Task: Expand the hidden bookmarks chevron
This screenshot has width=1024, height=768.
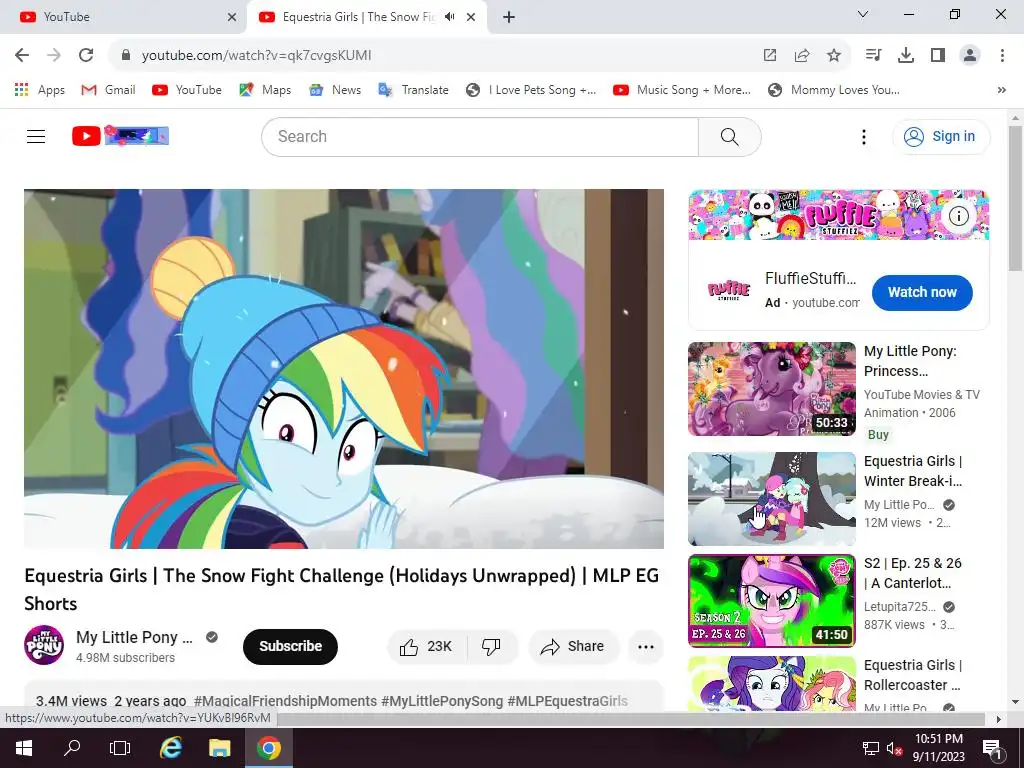Action: (x=1002, y=90)
